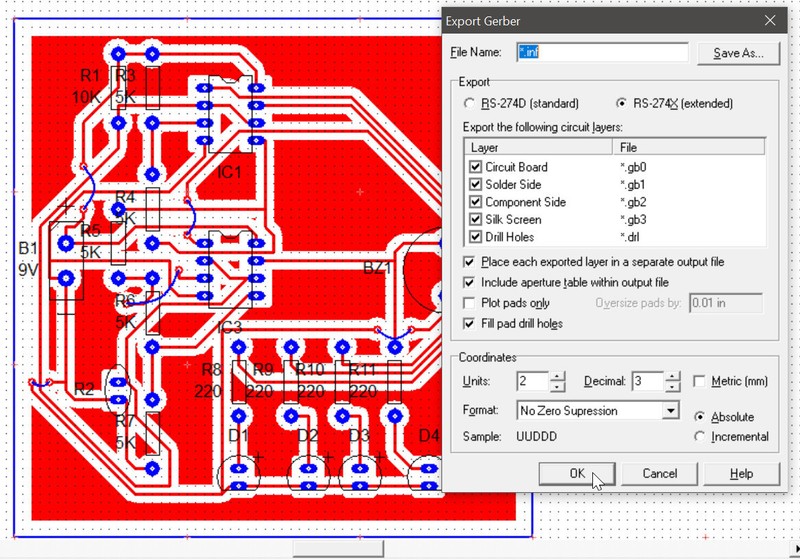The height and width of the screenshot is (560, 800).
Task: Open Help for Export Gerber
Action: 741,474
